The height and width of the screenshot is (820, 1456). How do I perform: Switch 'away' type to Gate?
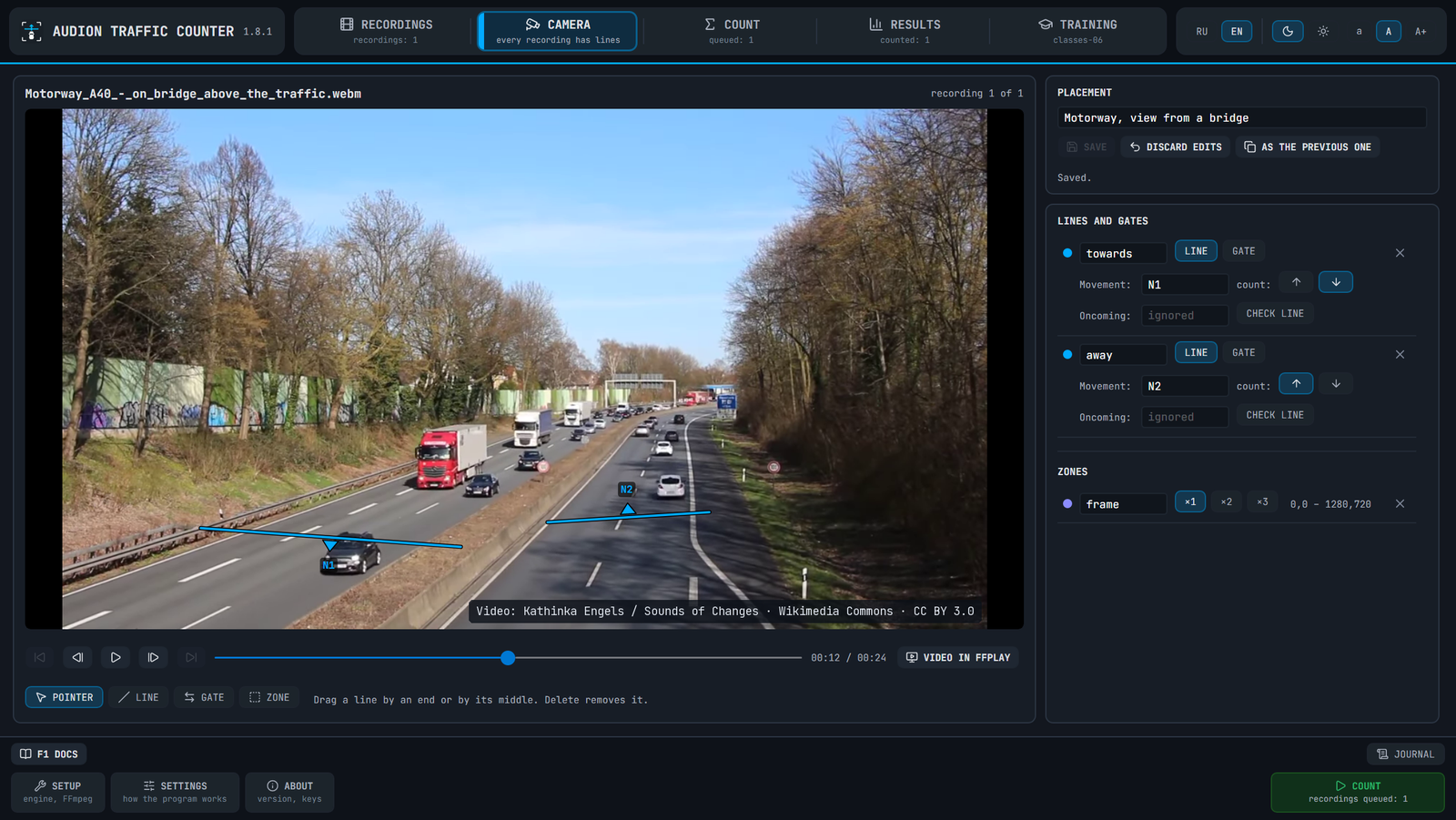1243,352
